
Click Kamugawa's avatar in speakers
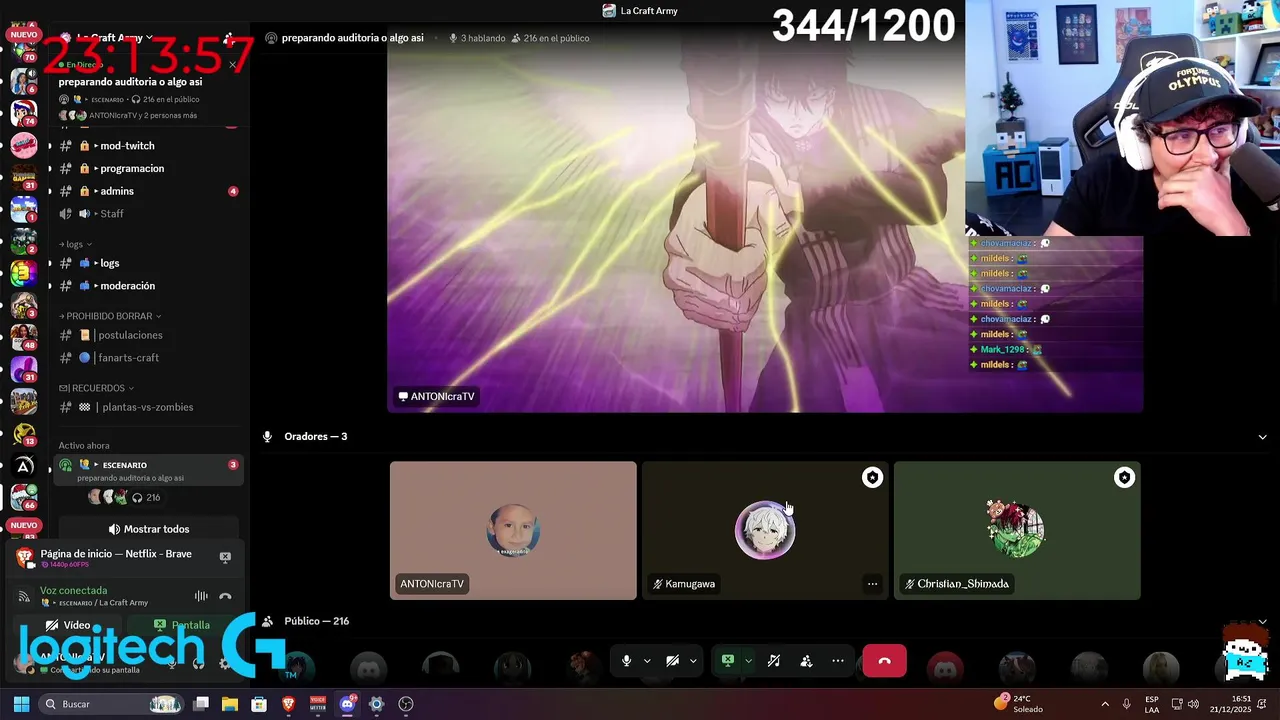tap(765, 530)
